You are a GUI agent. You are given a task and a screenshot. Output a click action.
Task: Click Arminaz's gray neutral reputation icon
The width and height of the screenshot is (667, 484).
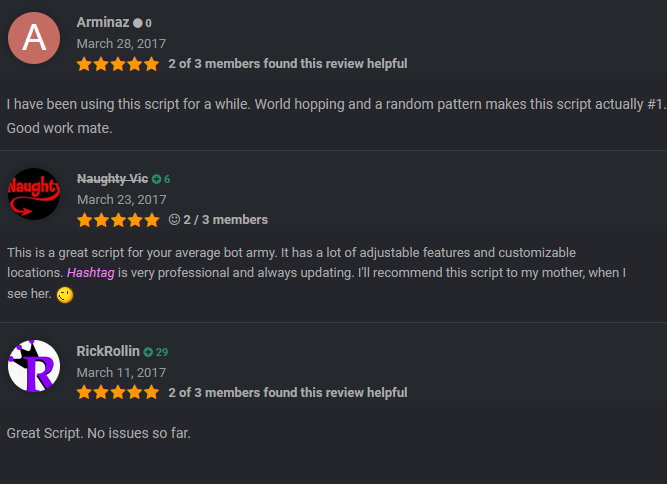coord(137,23)
